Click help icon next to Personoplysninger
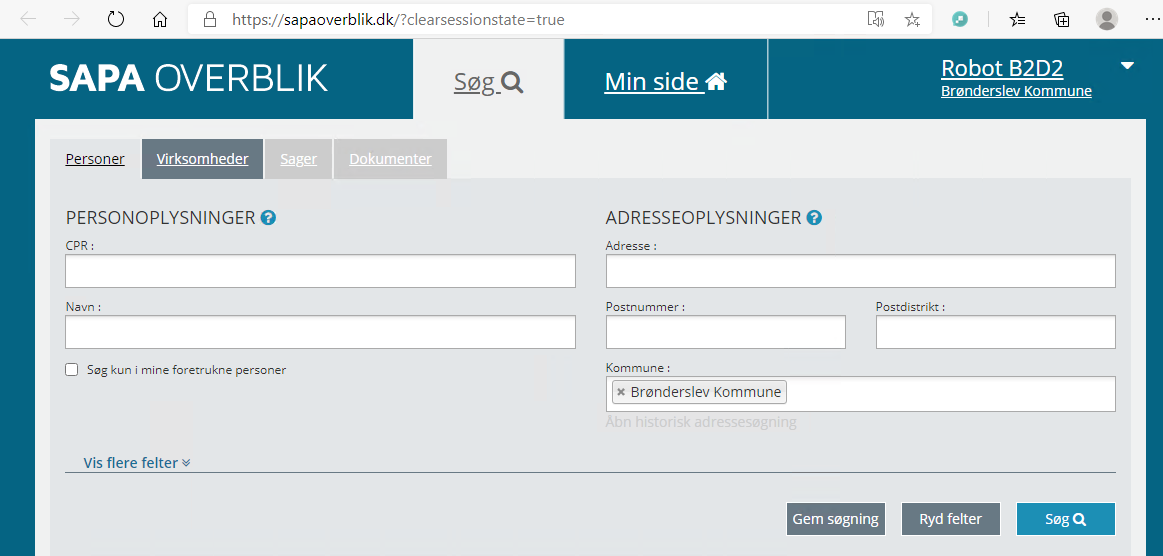The height and width of the screenshot is (556, 1163). 268,218
